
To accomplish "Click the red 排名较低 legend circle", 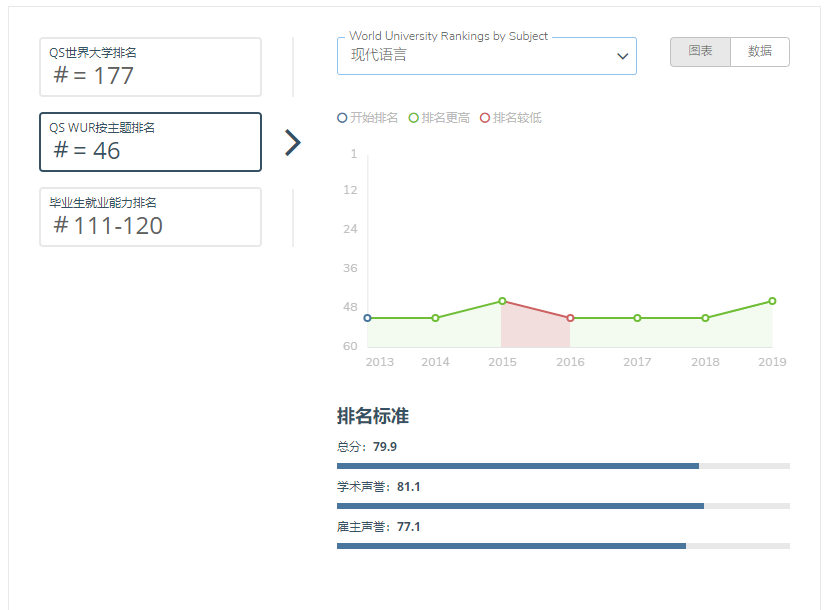I will coord(485,118).
